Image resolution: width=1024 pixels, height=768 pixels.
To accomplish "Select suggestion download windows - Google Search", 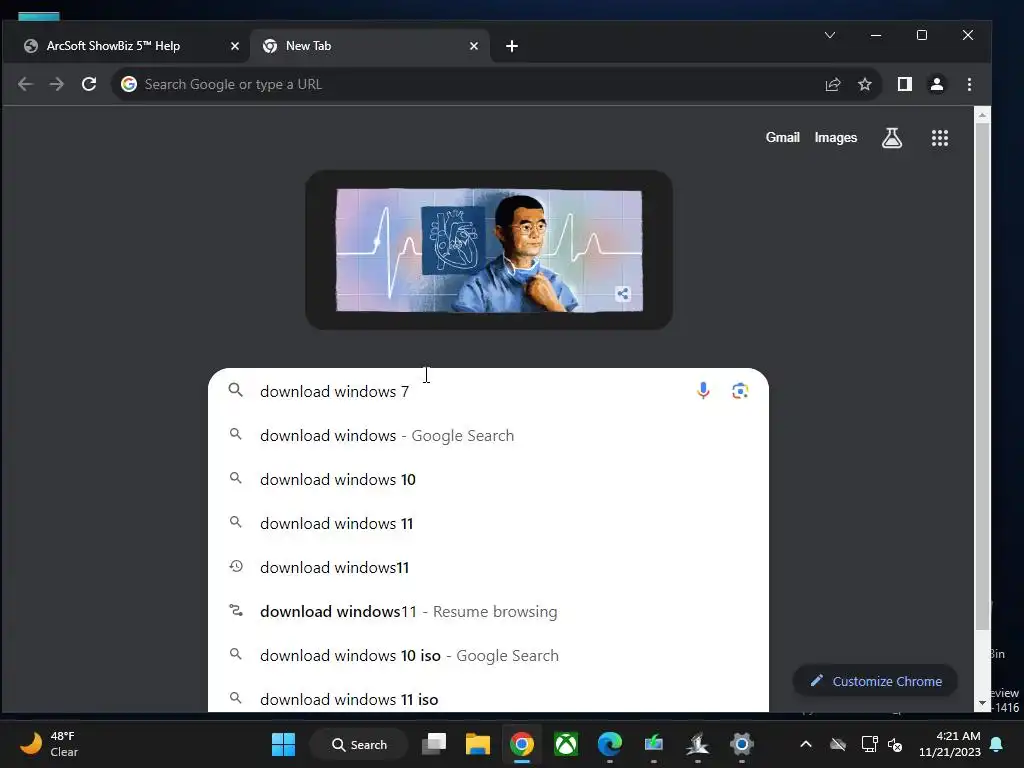I will pyautogui.click(x=488, y=436).
